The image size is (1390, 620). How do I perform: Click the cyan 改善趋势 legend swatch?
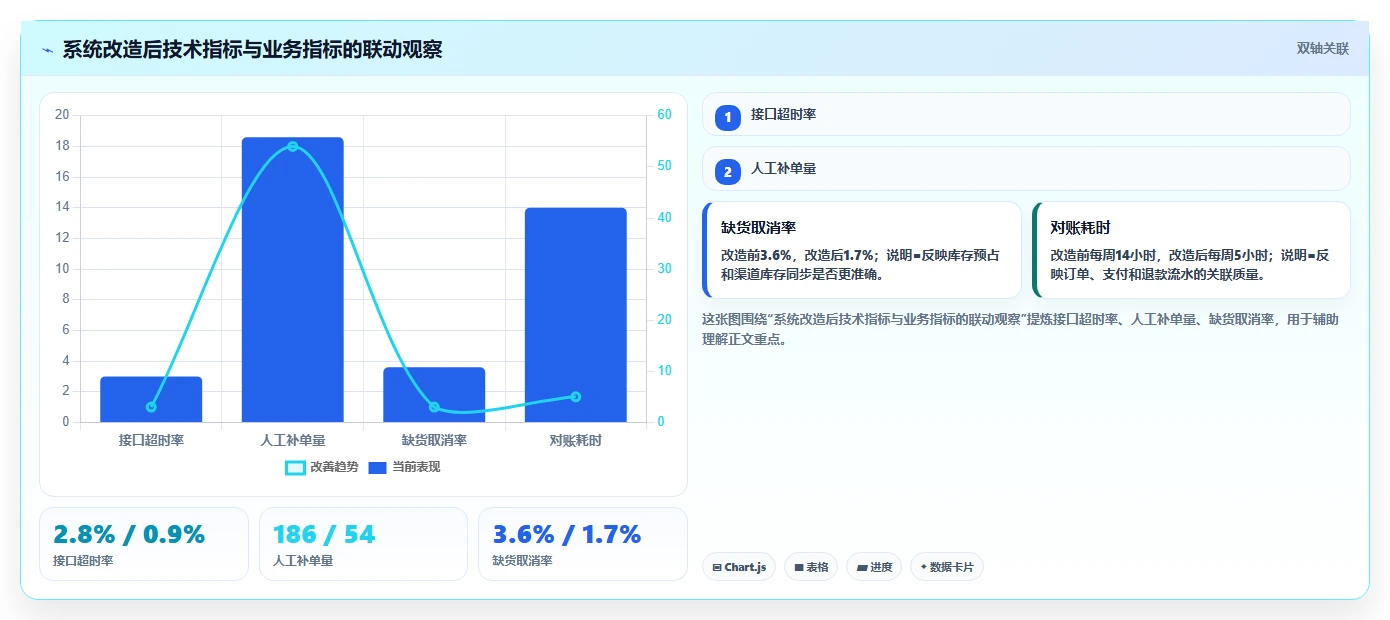[295, 468]
